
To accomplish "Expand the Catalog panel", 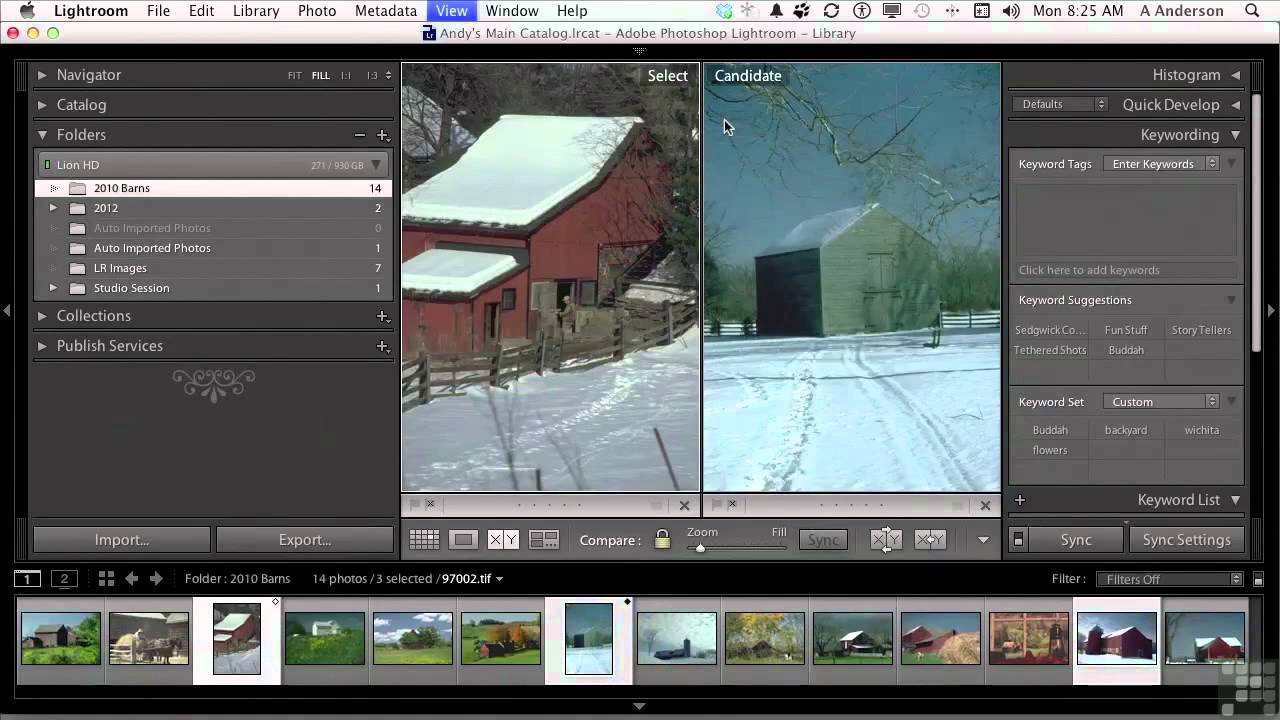I will click(x=42, y=105).
